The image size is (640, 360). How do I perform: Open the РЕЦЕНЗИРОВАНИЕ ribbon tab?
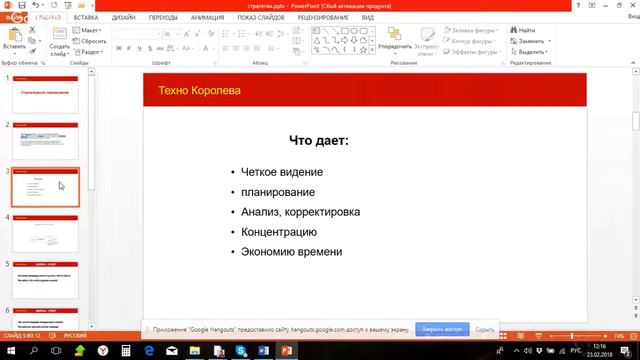323,18
